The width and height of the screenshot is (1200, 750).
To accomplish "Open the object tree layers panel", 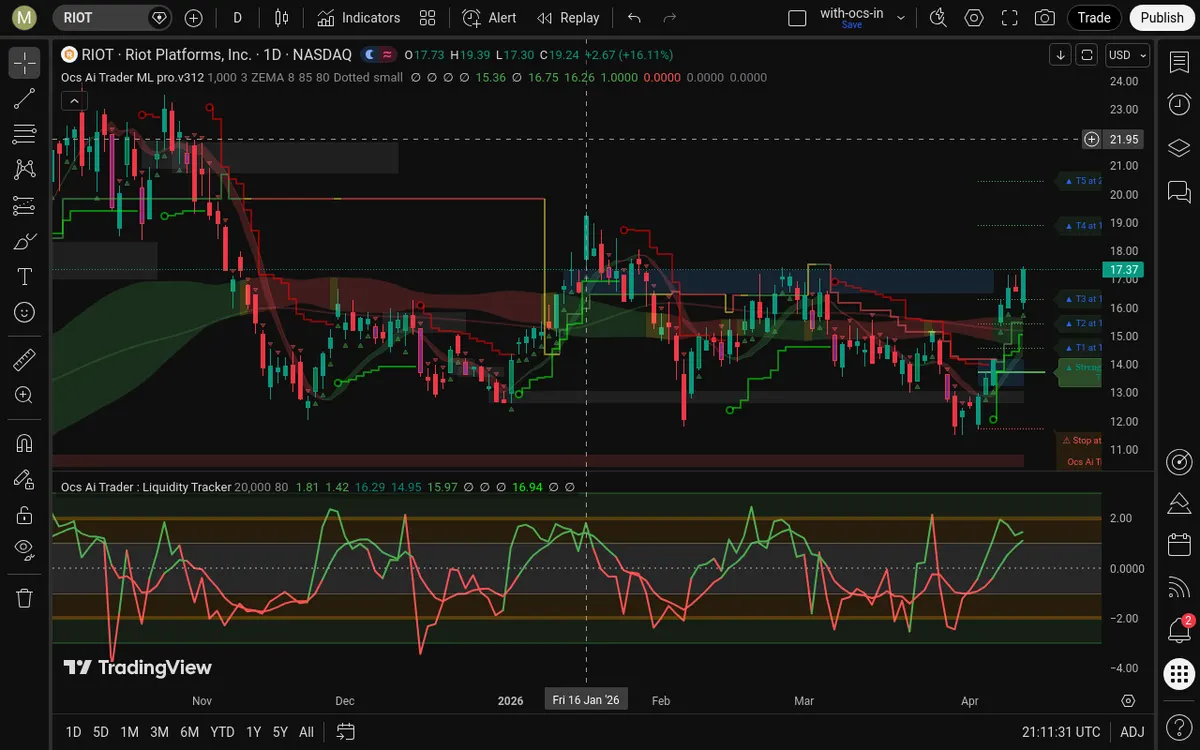I will (x=1179, y=147).
